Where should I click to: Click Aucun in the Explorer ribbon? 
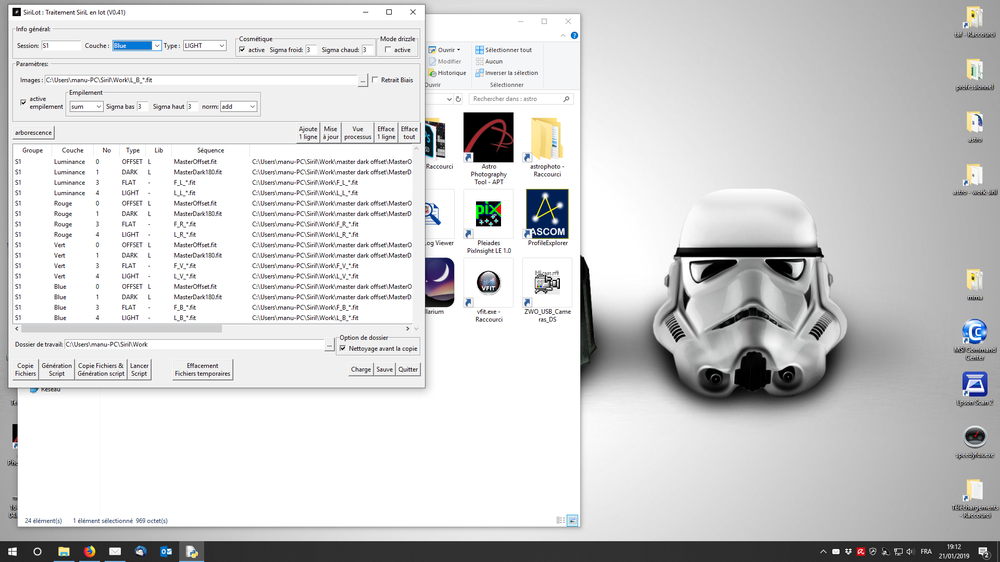click(489, 61)
